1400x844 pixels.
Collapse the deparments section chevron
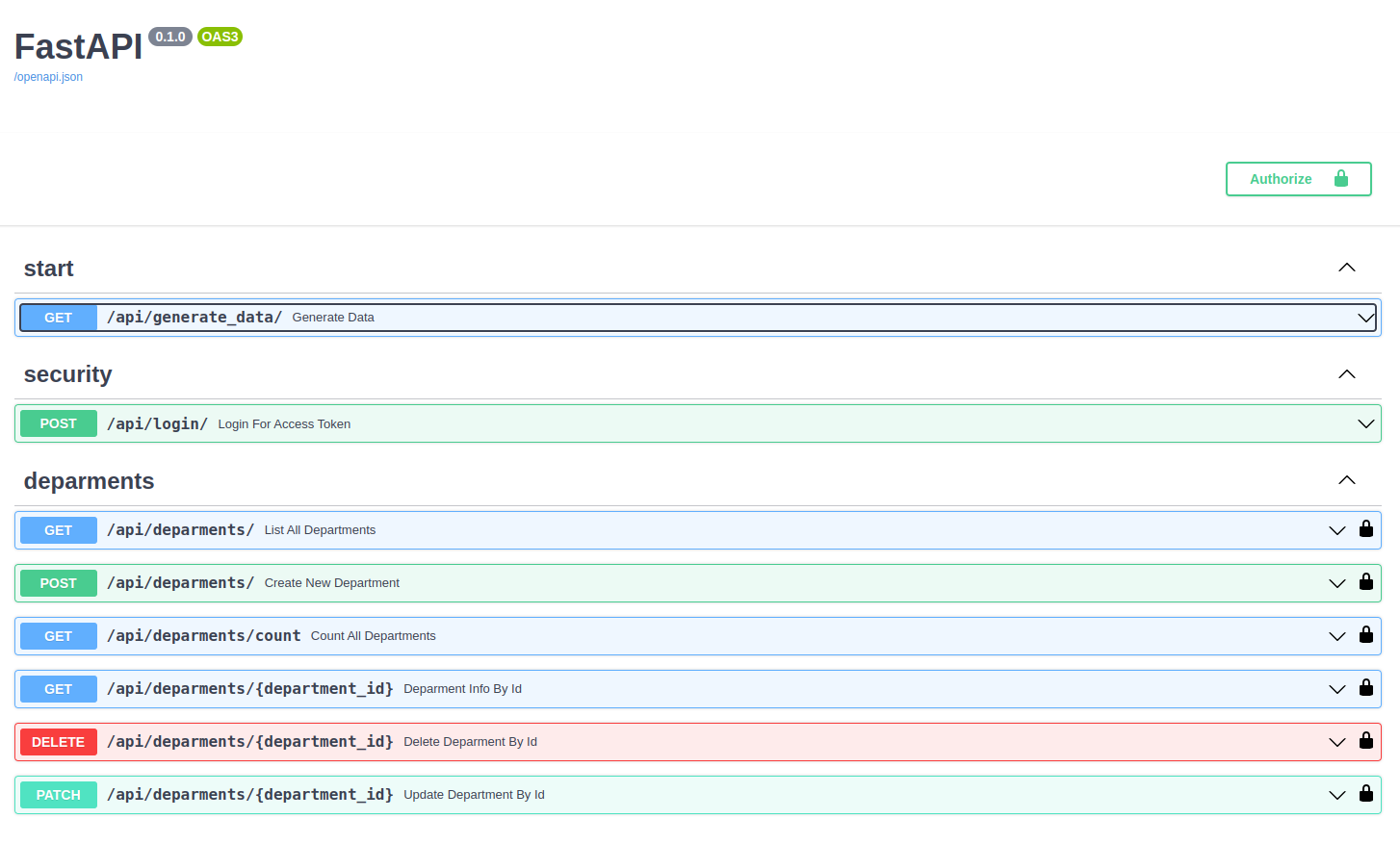point(1347,480)
